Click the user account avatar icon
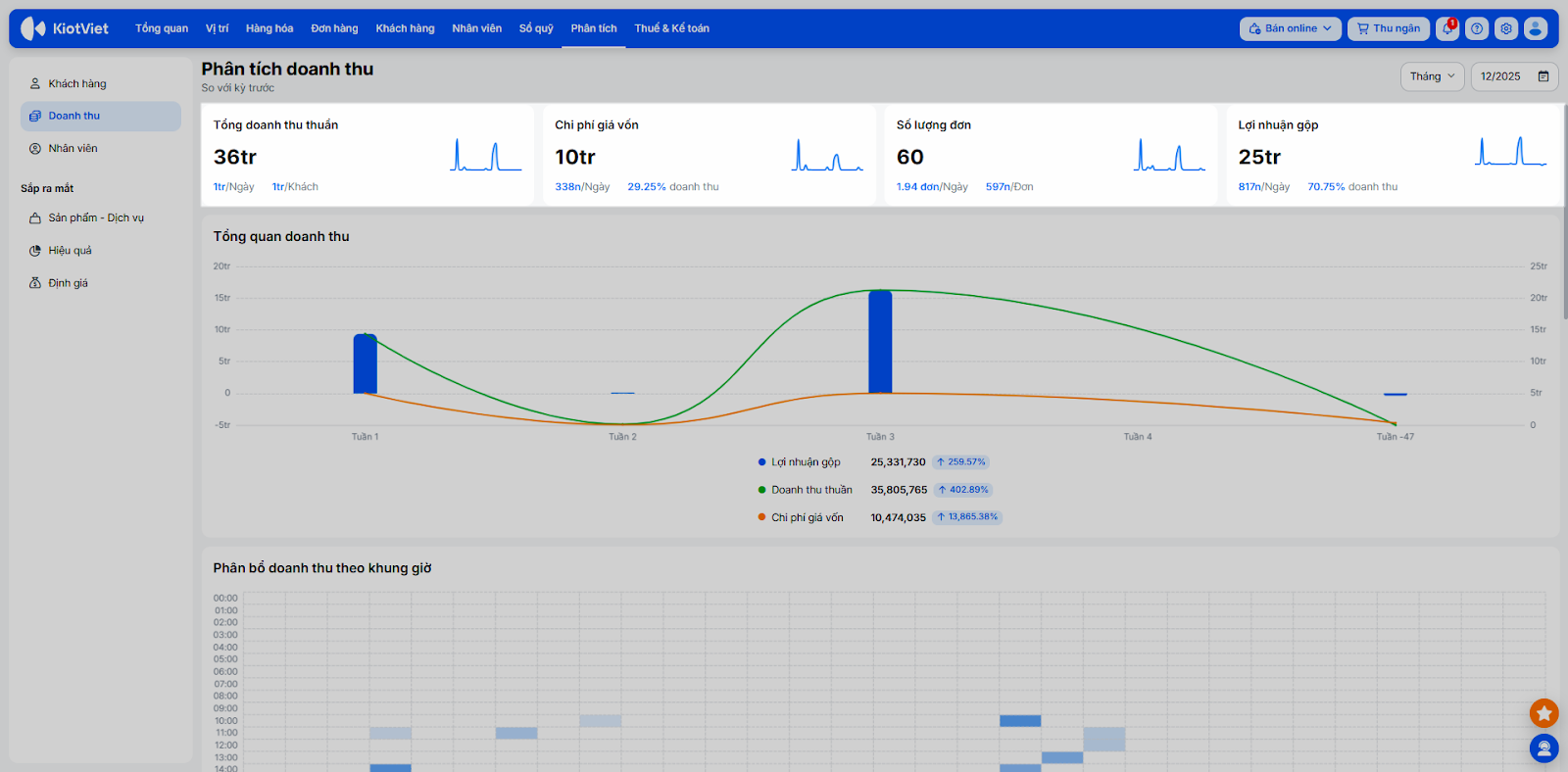The width and height of the screenshot is (1568, 772). click(1536, 28)
